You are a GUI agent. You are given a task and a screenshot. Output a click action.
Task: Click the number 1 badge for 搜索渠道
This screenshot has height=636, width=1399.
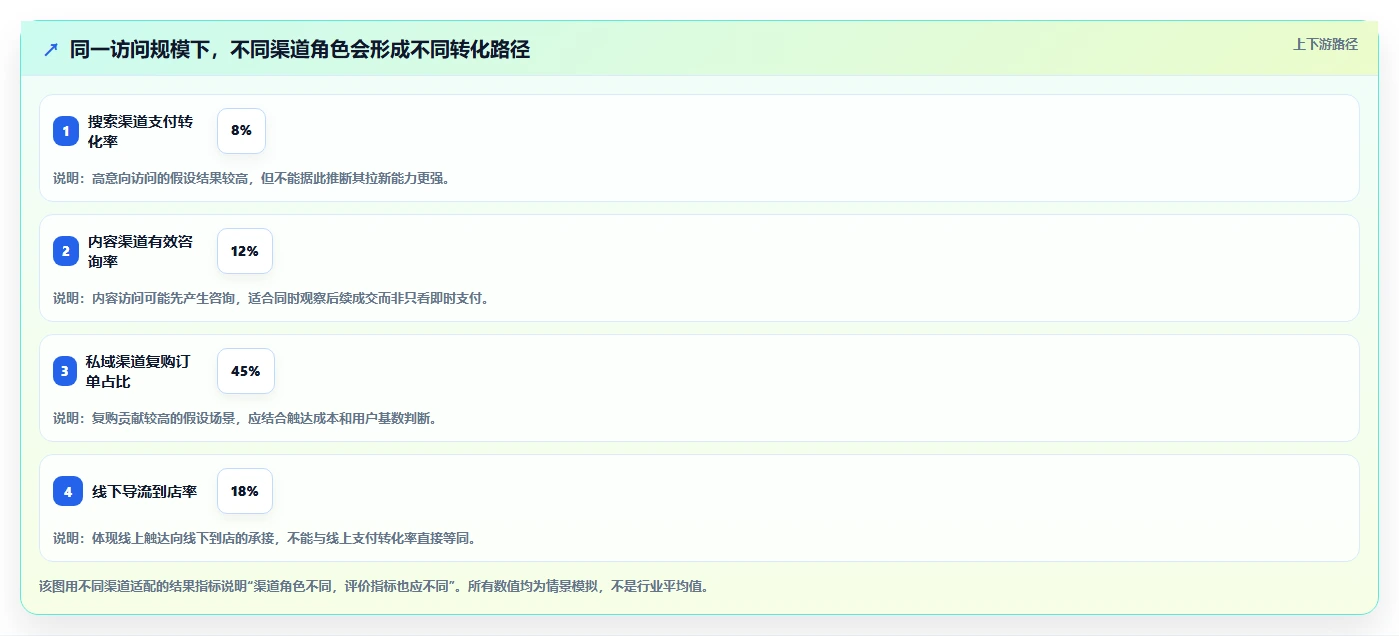click(66, 131)
